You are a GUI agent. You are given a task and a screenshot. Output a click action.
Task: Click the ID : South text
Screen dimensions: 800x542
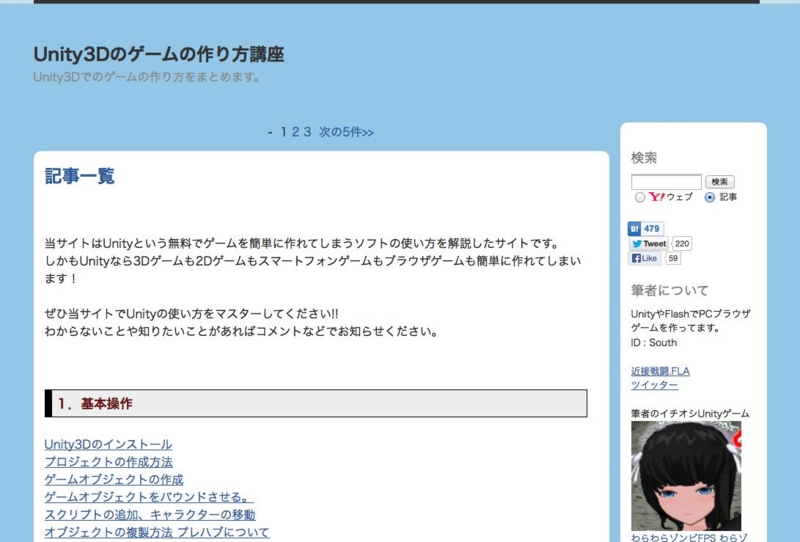click(654, 342)
